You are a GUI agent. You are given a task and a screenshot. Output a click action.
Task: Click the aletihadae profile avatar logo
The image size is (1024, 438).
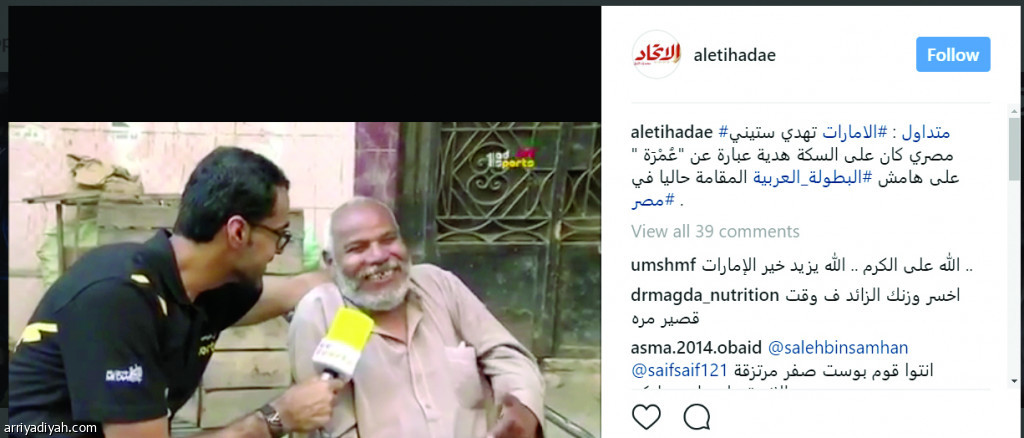(656, 54)
